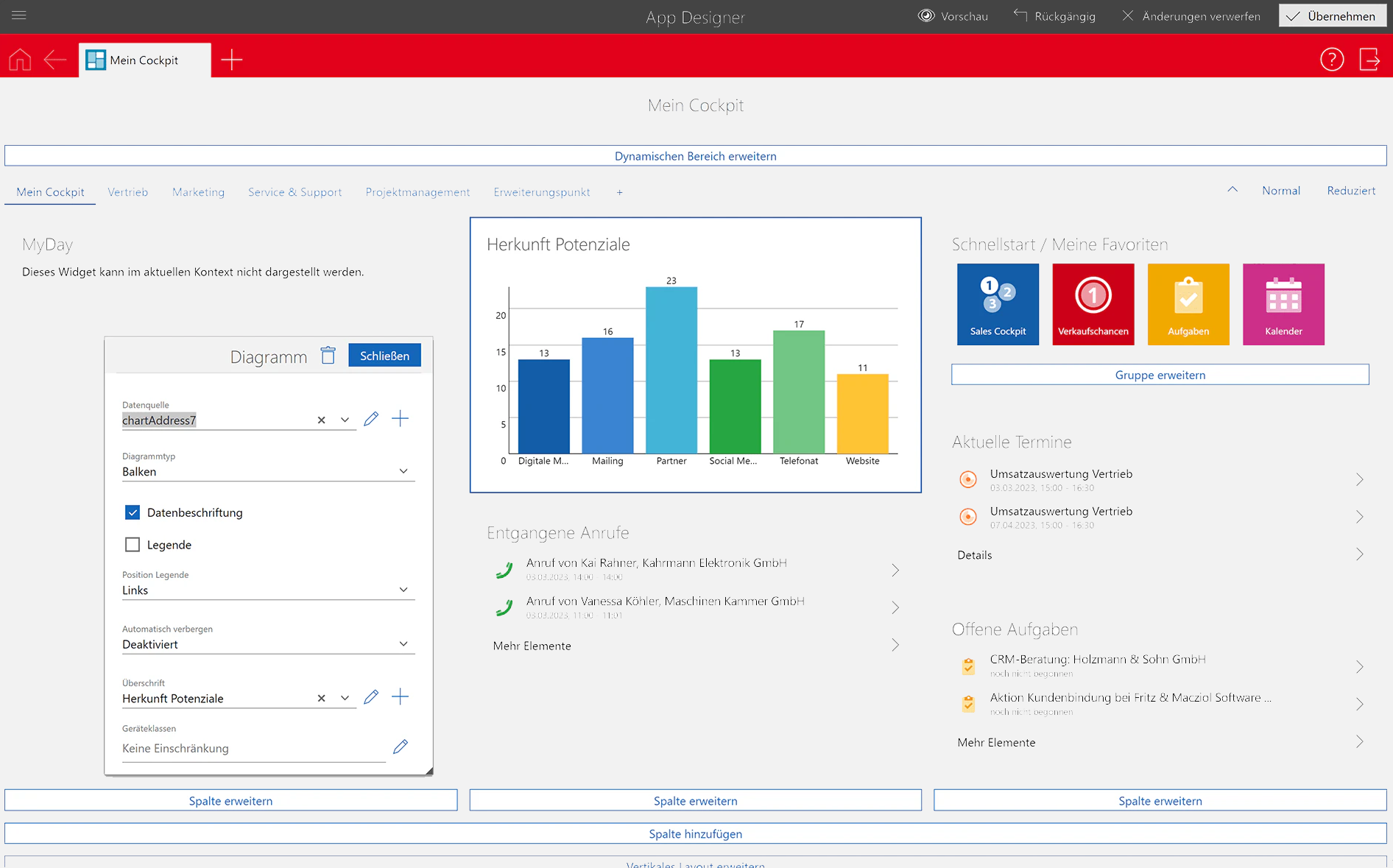Viewport: 1393px width, 868px height.
Task: Expand Mehr Elemente under Entgangene Anrufe
Action: pyautogui.click(x=895, y=645)
